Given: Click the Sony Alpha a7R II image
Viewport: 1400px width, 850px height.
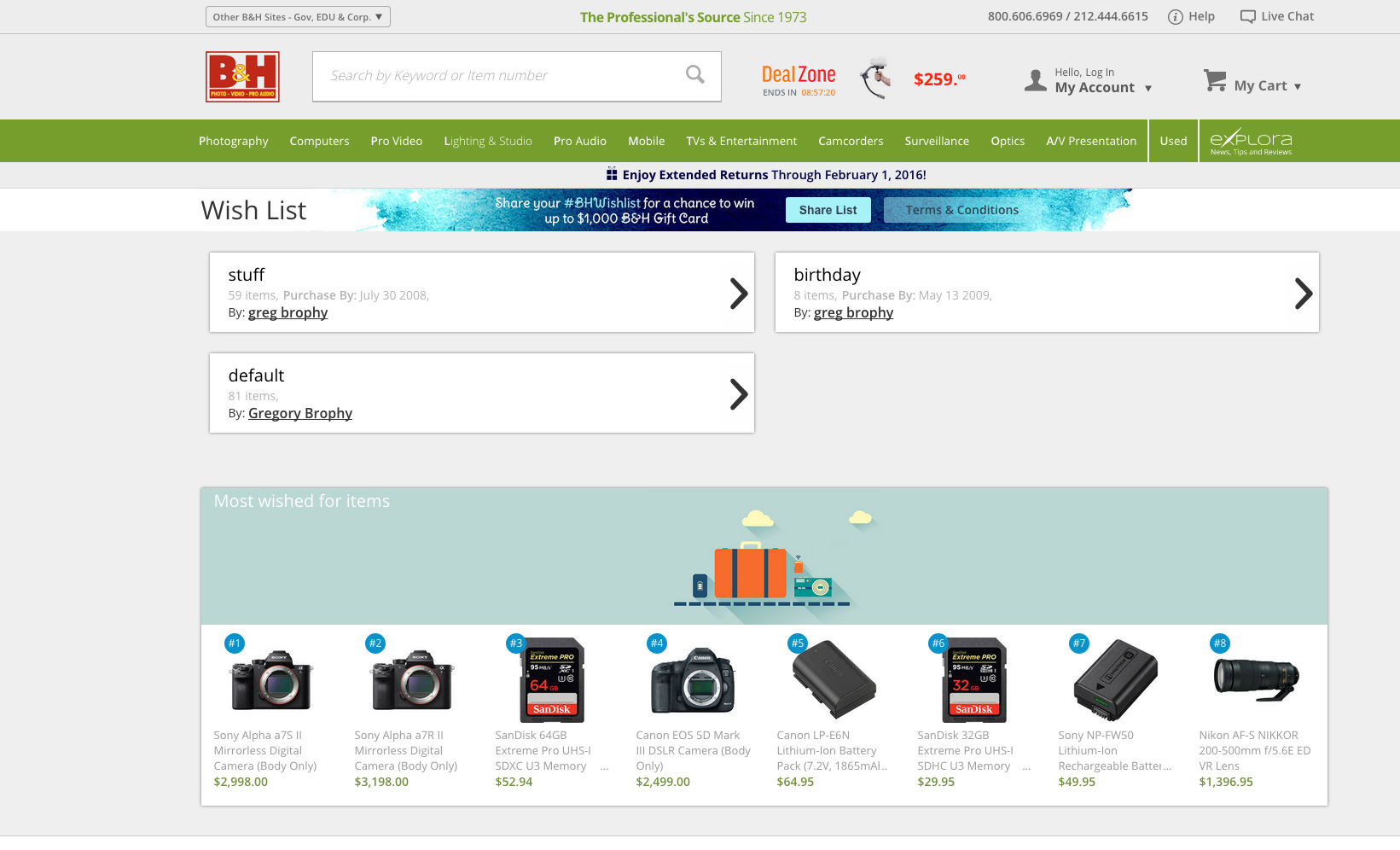Looking at the screenshot, I should point(412,680).
